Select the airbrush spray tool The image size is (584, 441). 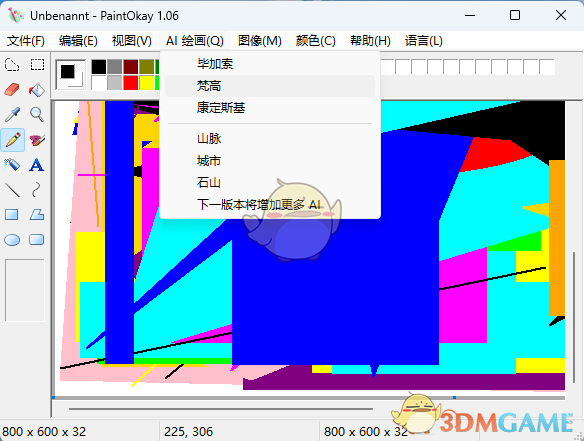tap(12, 165)
